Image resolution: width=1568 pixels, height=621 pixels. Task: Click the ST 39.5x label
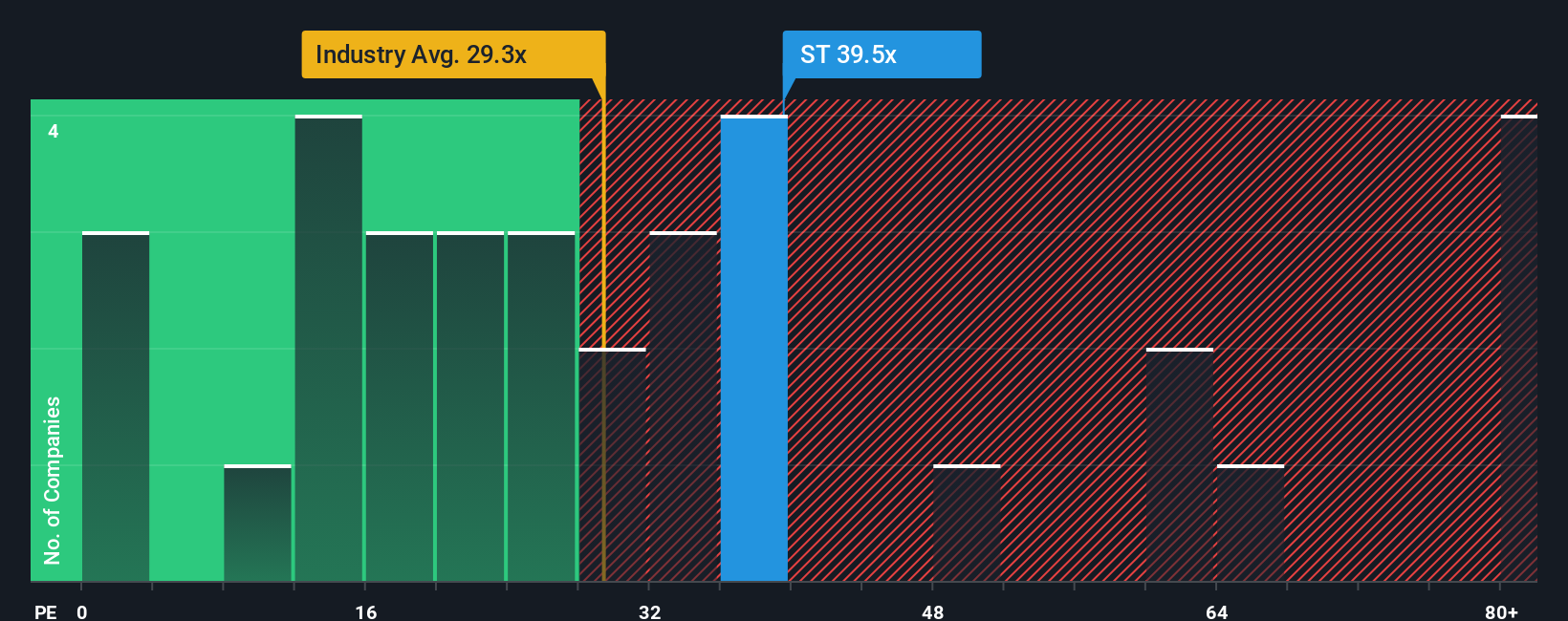[882, 54]
